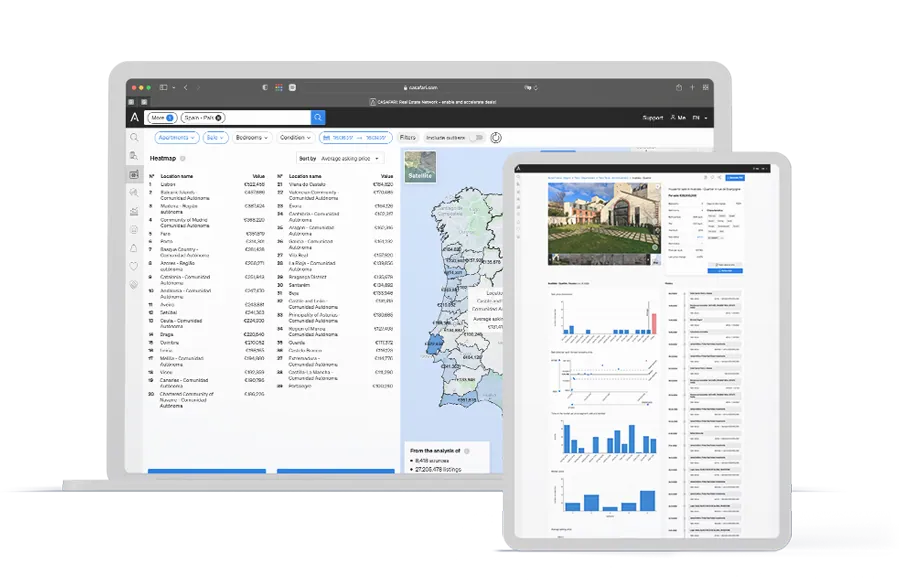
Task: Click the blue button at top right of tablet page
Action: pos(735,178)
